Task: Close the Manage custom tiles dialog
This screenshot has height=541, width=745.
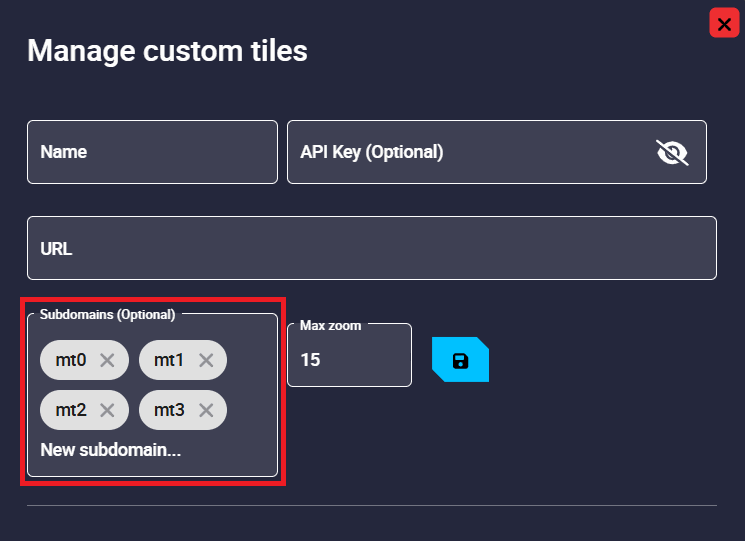Action: coord(724,24)
